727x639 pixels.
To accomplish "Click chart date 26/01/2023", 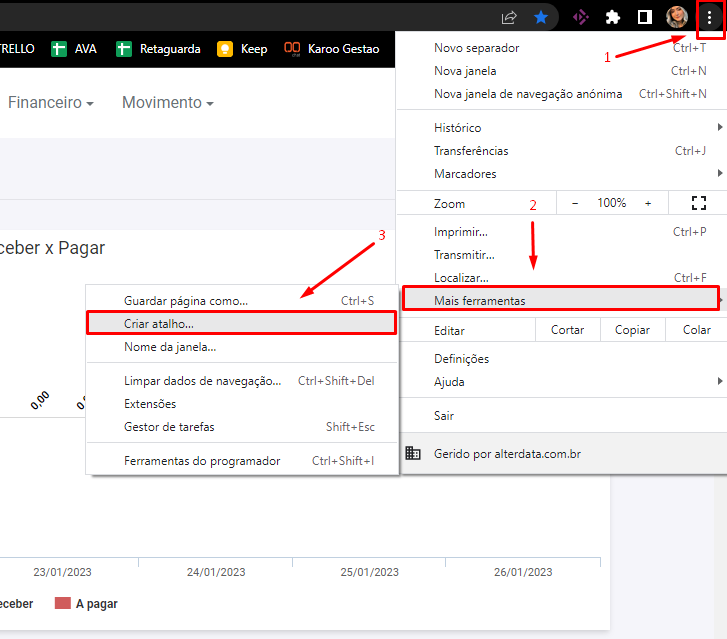I will coord(523,572).
